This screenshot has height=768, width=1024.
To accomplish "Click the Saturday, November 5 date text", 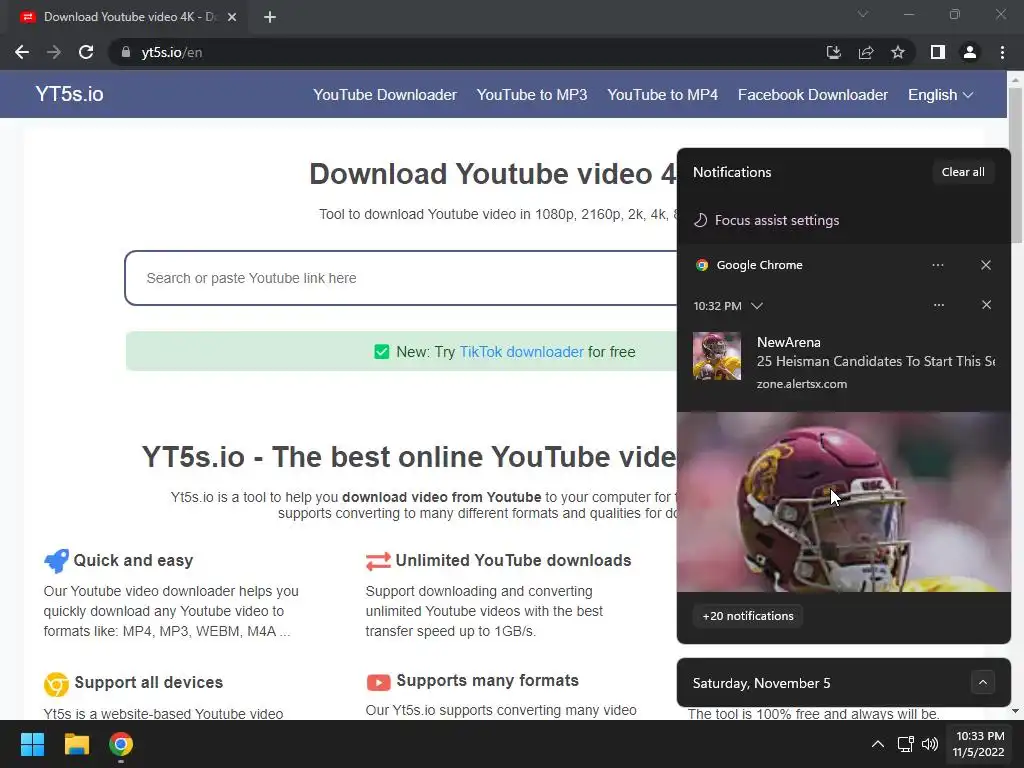I will 761,683.
